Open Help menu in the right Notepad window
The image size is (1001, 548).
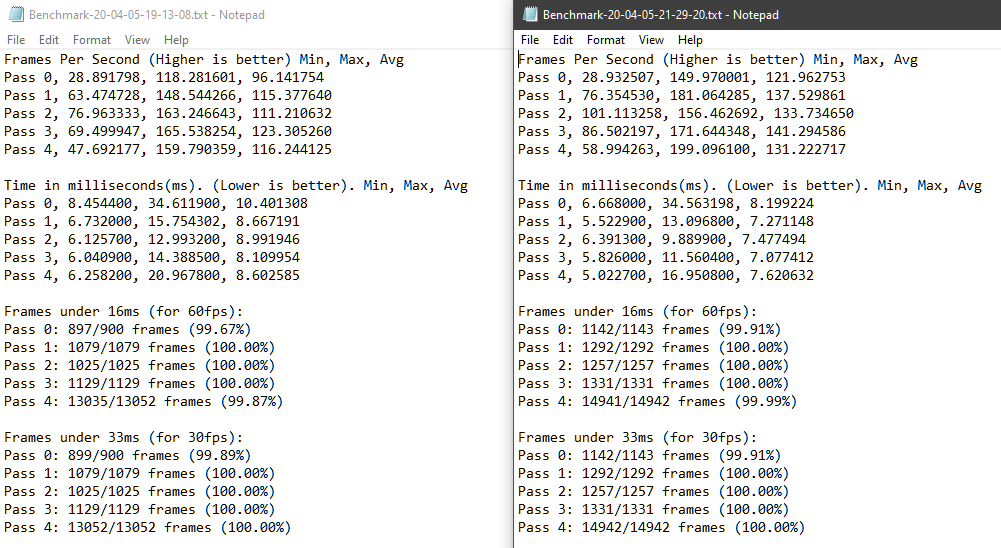(x=690, y=40)
